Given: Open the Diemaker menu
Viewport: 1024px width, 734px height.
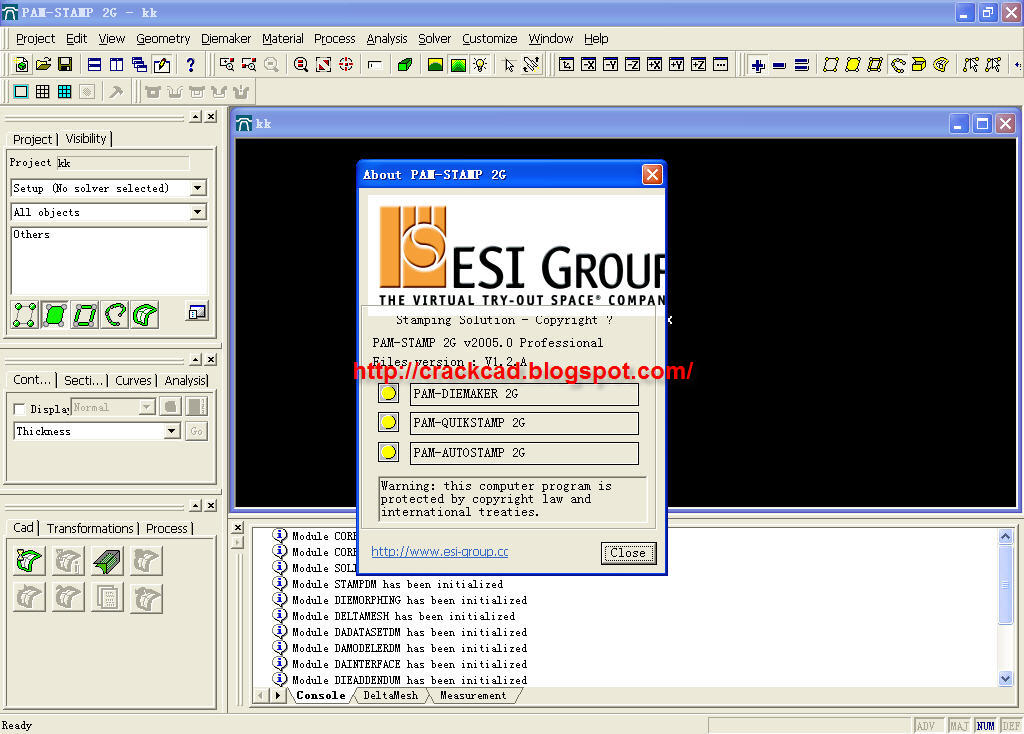Looking at the screenshot, I should 226,39.
